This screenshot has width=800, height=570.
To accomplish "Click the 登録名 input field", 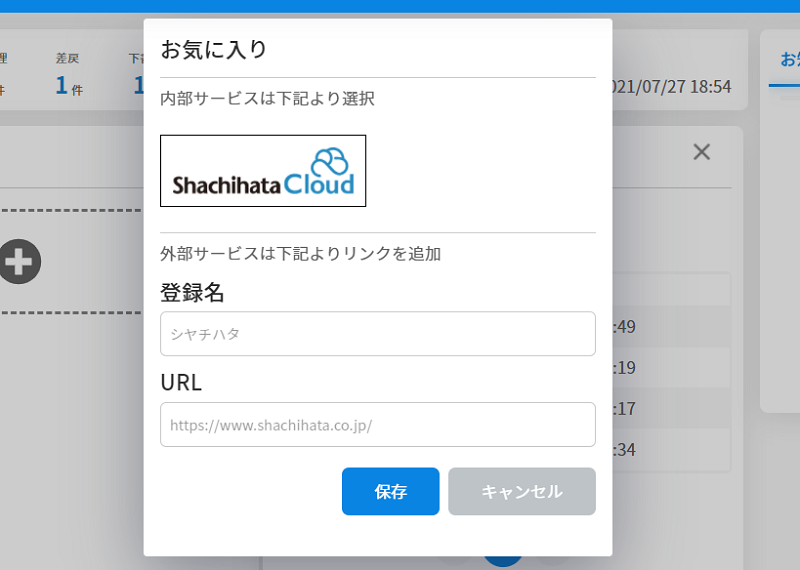I will [378, 334].
